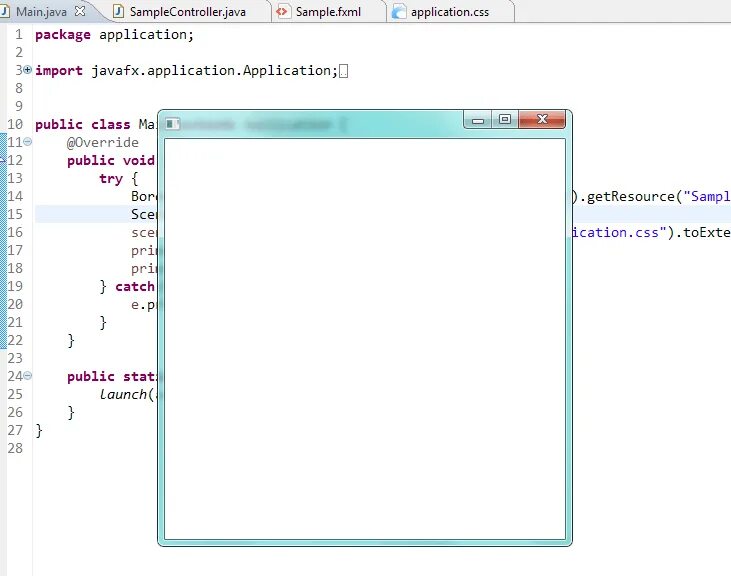Click line number 15 in the gutter
Screen dimensions: 731x576
(x=15, y=214)
